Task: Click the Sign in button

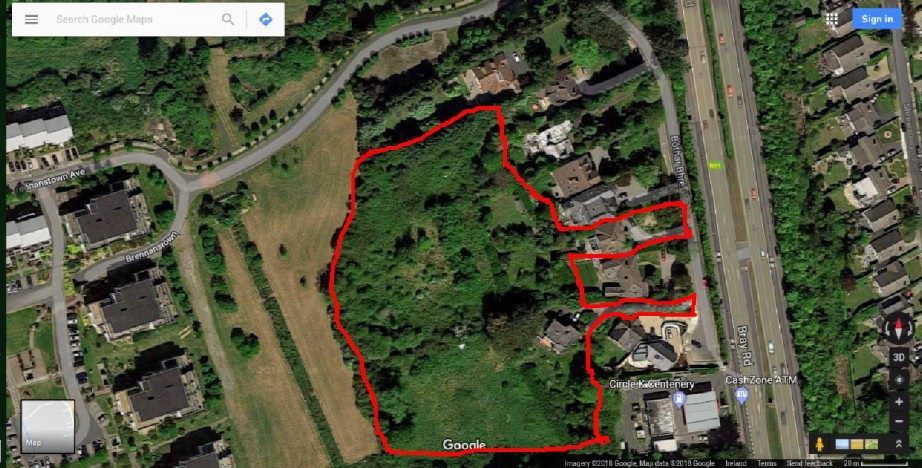Action: pos(877,19)
